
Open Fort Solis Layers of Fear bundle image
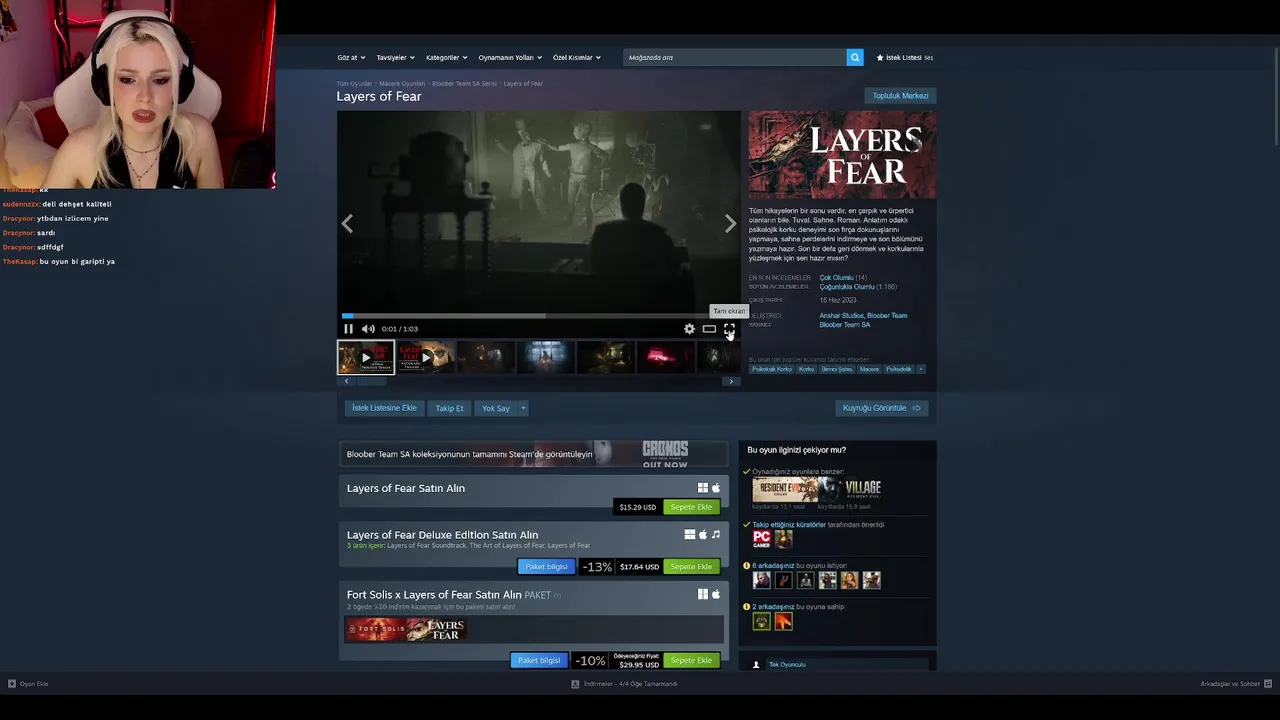click(x=406, y=629)
